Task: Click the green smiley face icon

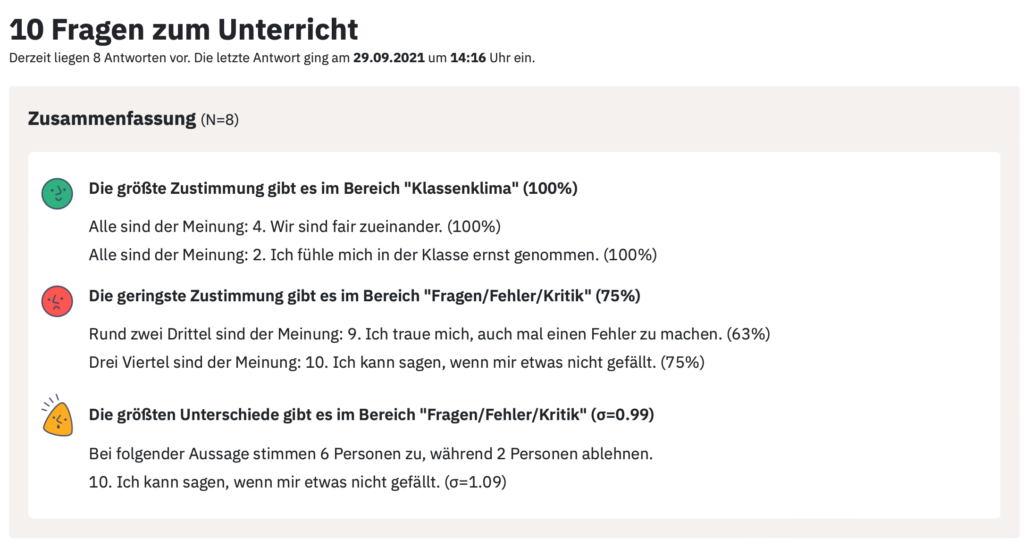Action: point(57,194)
